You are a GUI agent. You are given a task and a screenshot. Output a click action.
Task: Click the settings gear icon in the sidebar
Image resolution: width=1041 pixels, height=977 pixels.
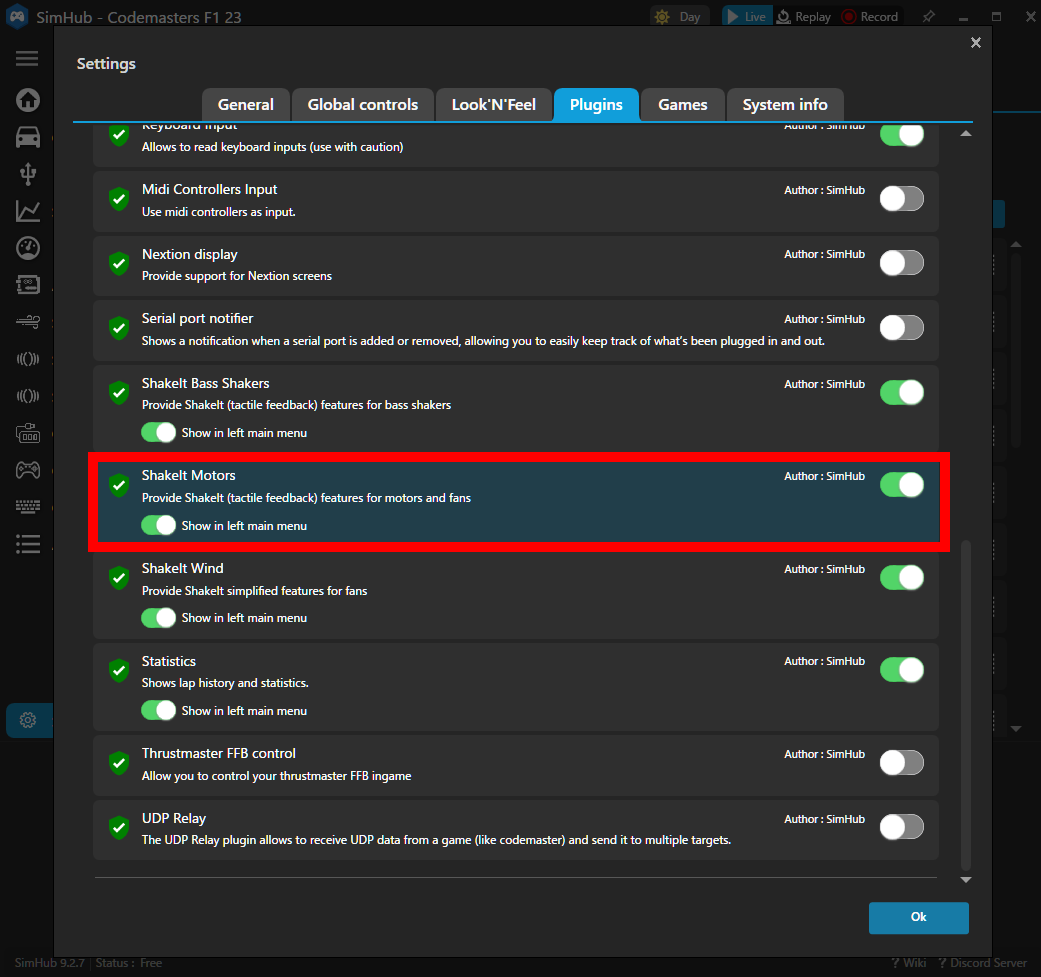[x=28, y=720]
